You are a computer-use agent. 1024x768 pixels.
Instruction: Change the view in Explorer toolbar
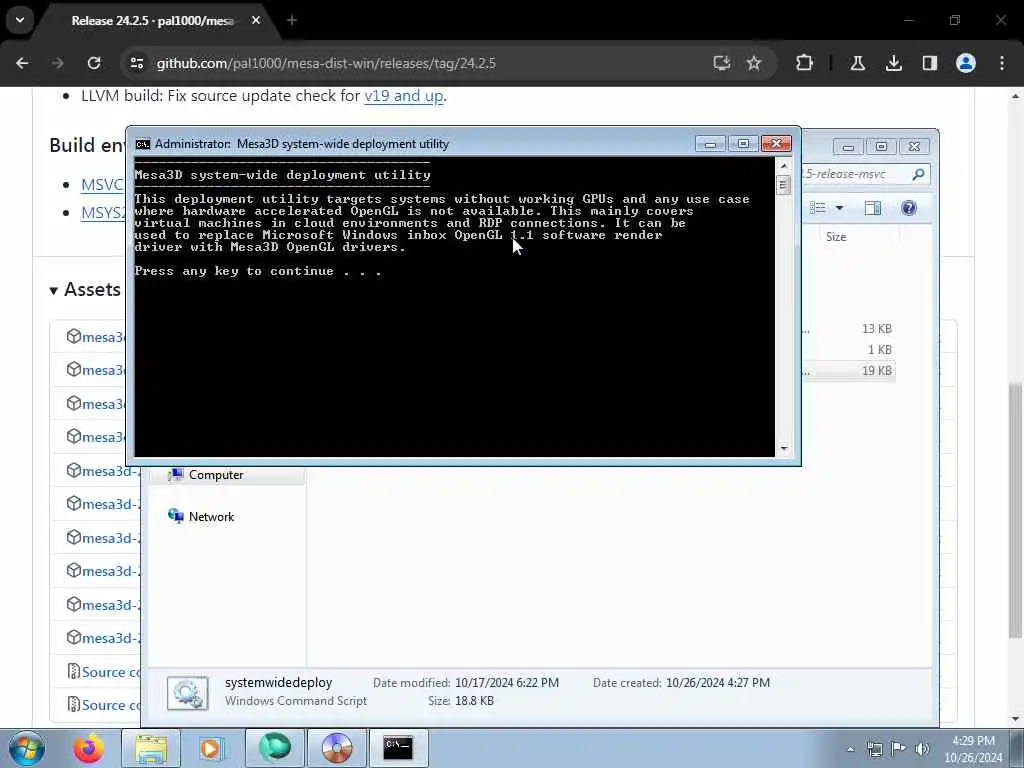(818, 208)
